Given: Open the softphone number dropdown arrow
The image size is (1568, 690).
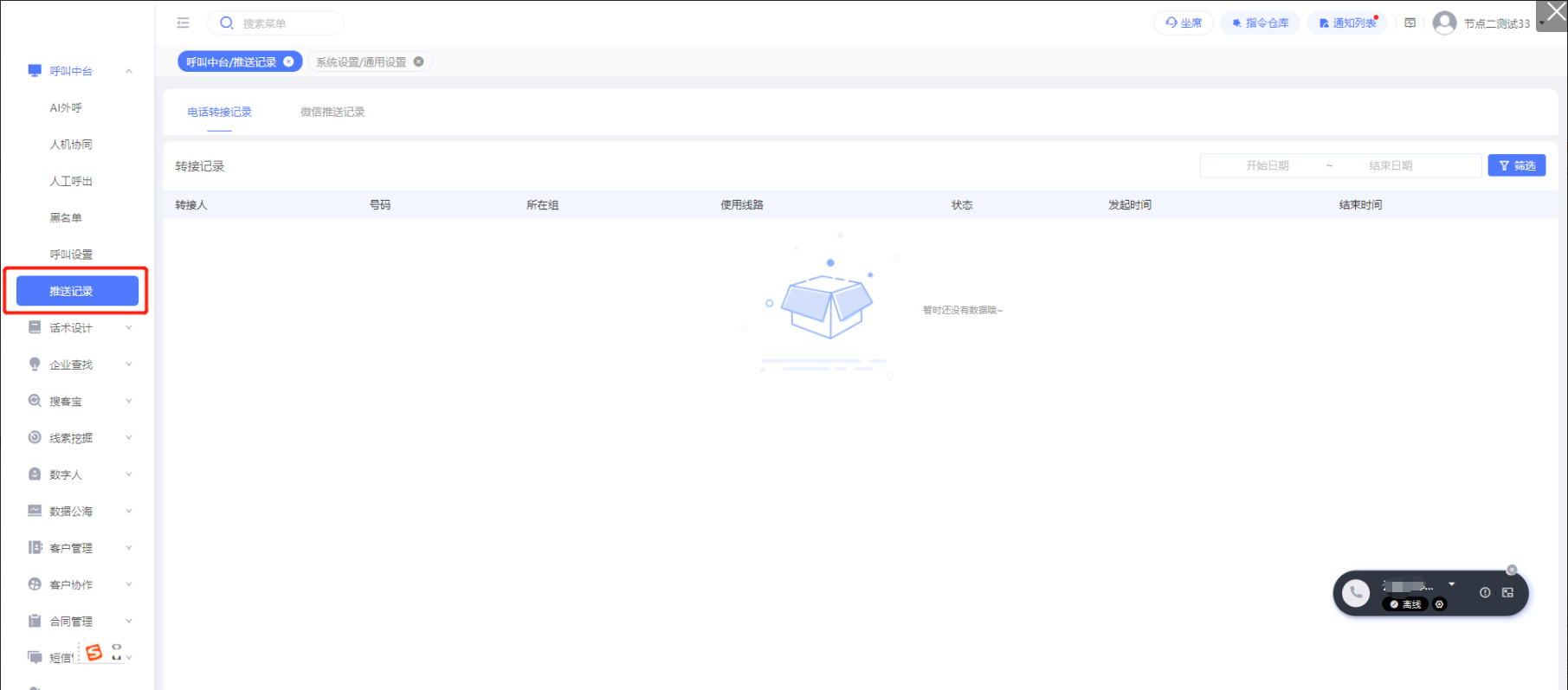Looking at the screenshot, I should (1452, 584).
